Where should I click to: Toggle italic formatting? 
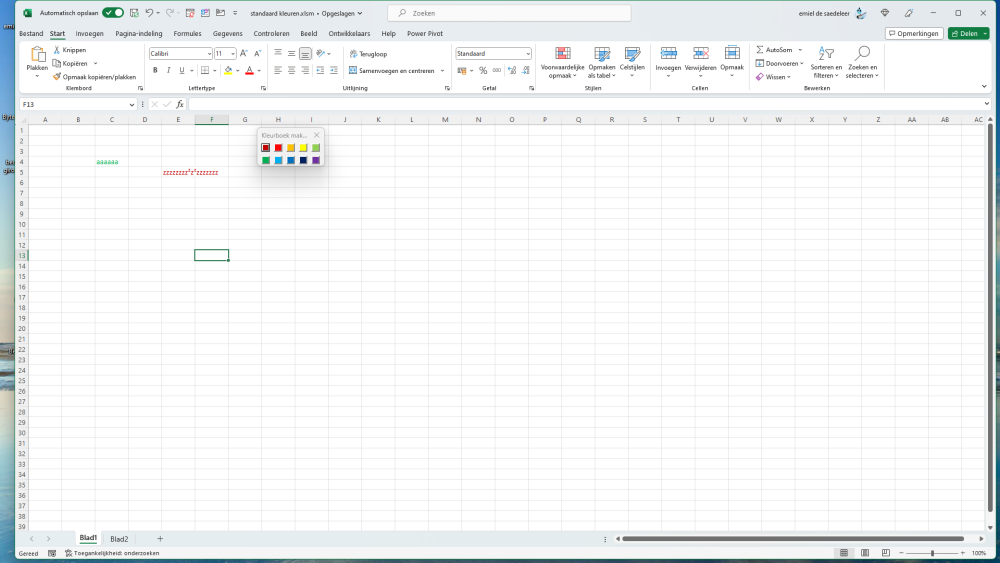pos(168,70)
